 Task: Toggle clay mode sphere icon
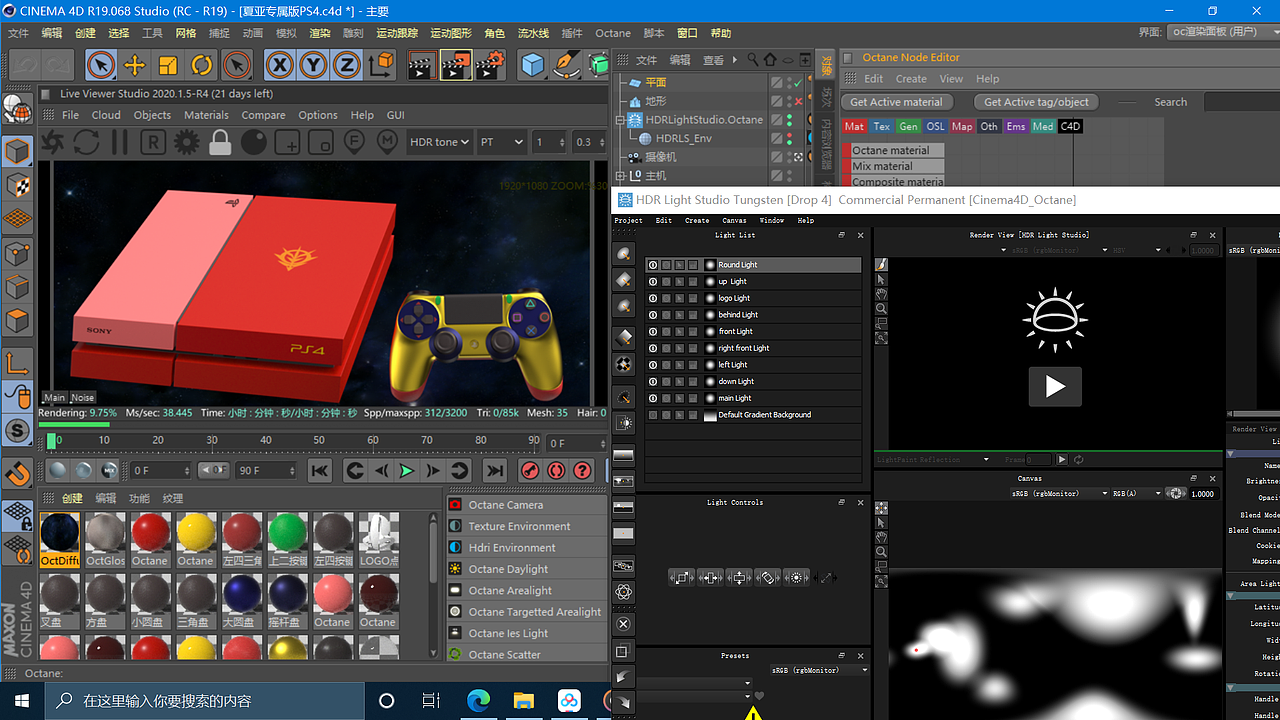[254, 142]
